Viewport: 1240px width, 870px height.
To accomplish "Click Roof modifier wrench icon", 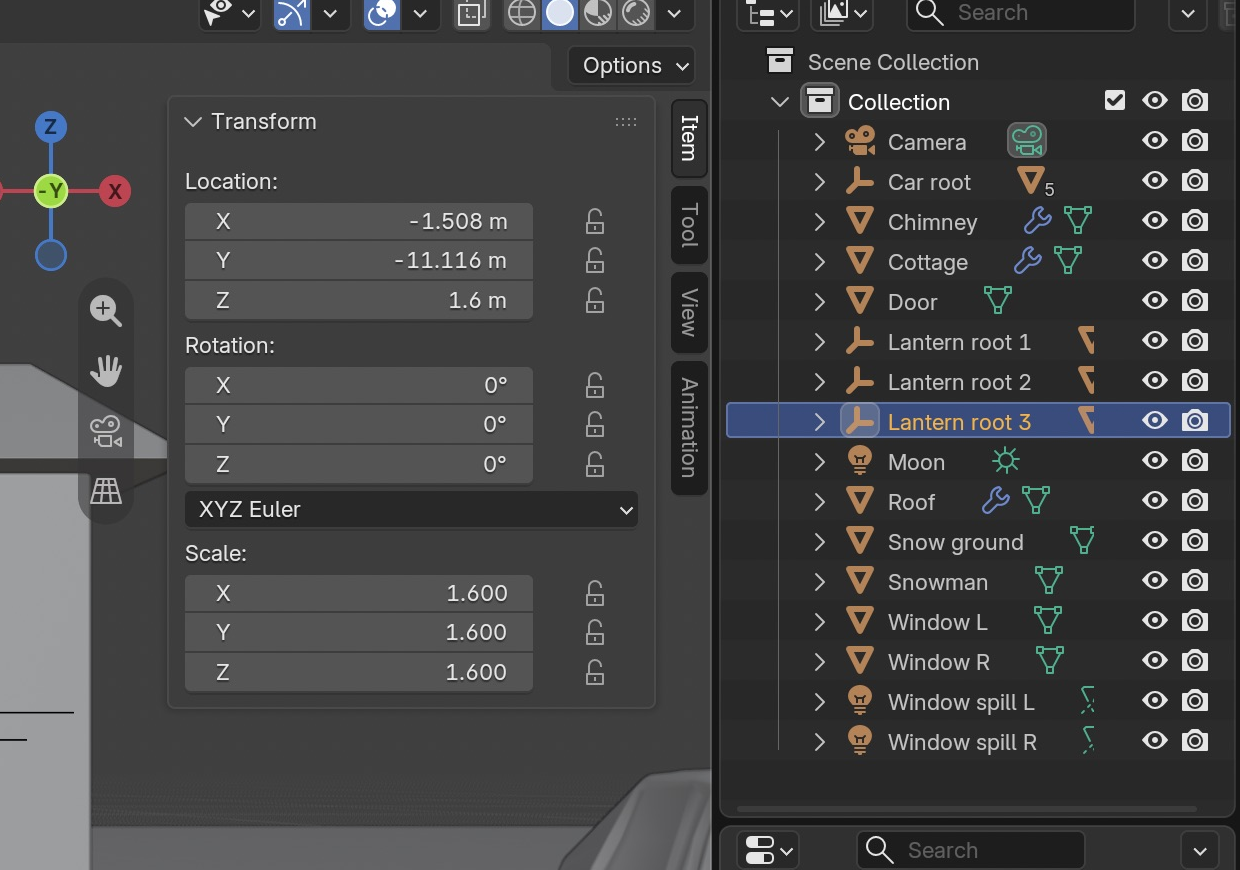I will coord(995,501).
